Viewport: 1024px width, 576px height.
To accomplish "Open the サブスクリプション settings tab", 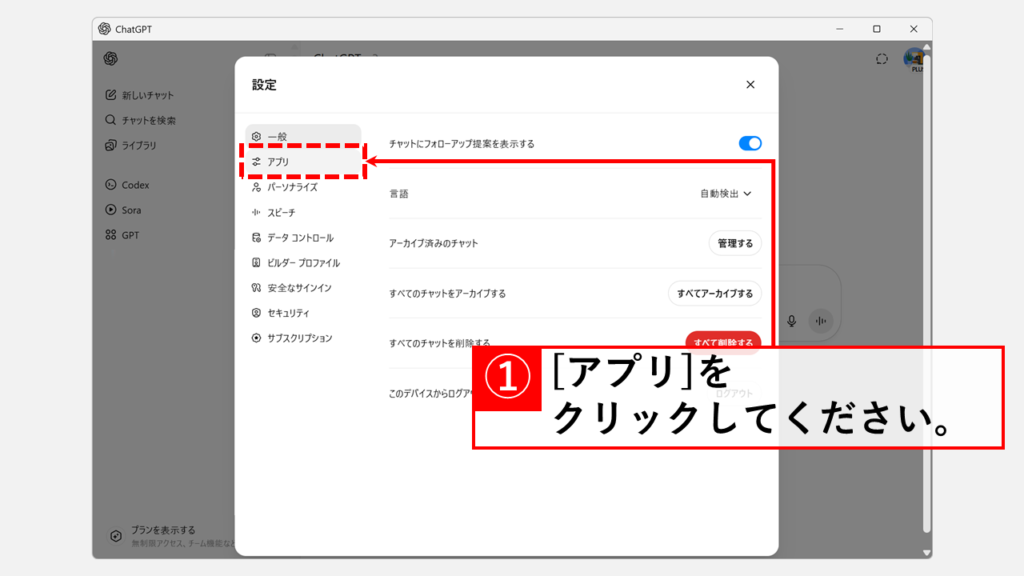I will point(299,338).
